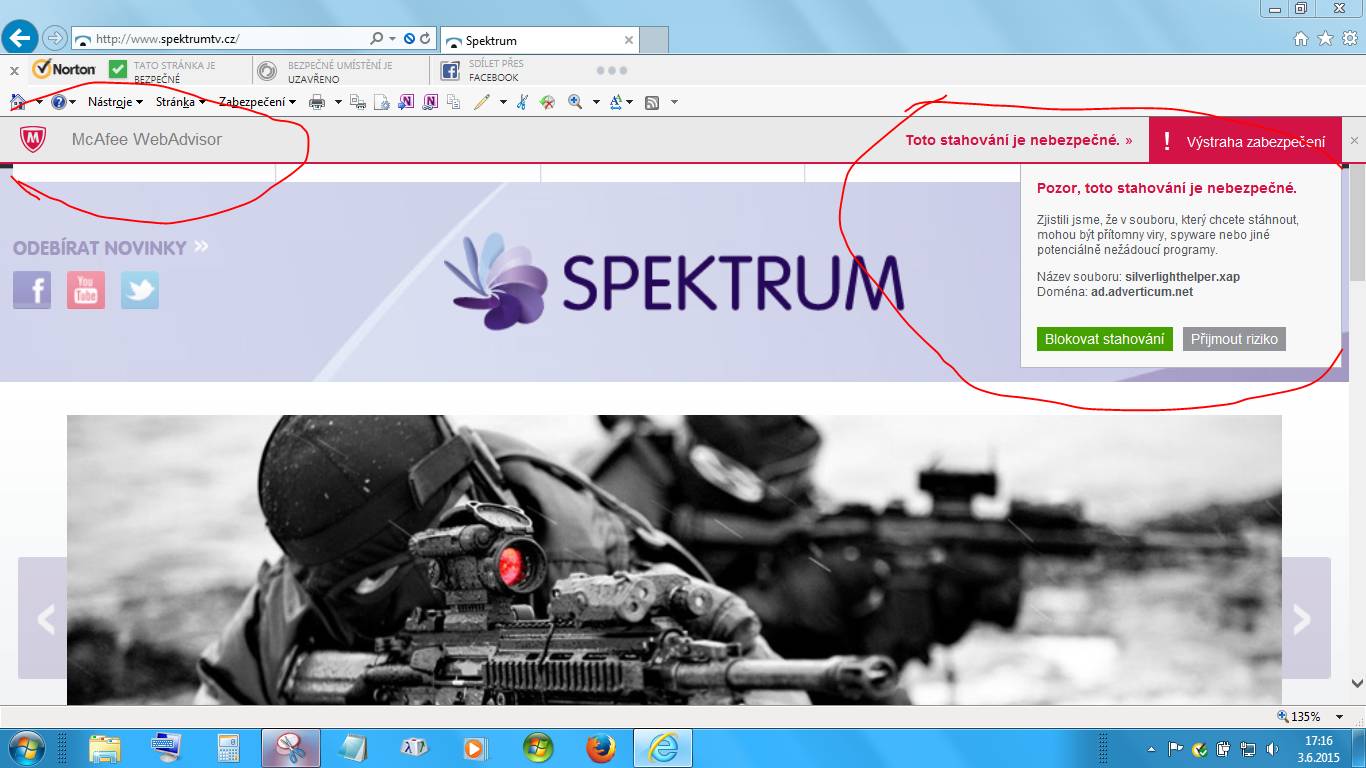Open Snipping Tool on the taskbar
The width and height of the screenshot is (1366, 768).
[x=291, y=748]
